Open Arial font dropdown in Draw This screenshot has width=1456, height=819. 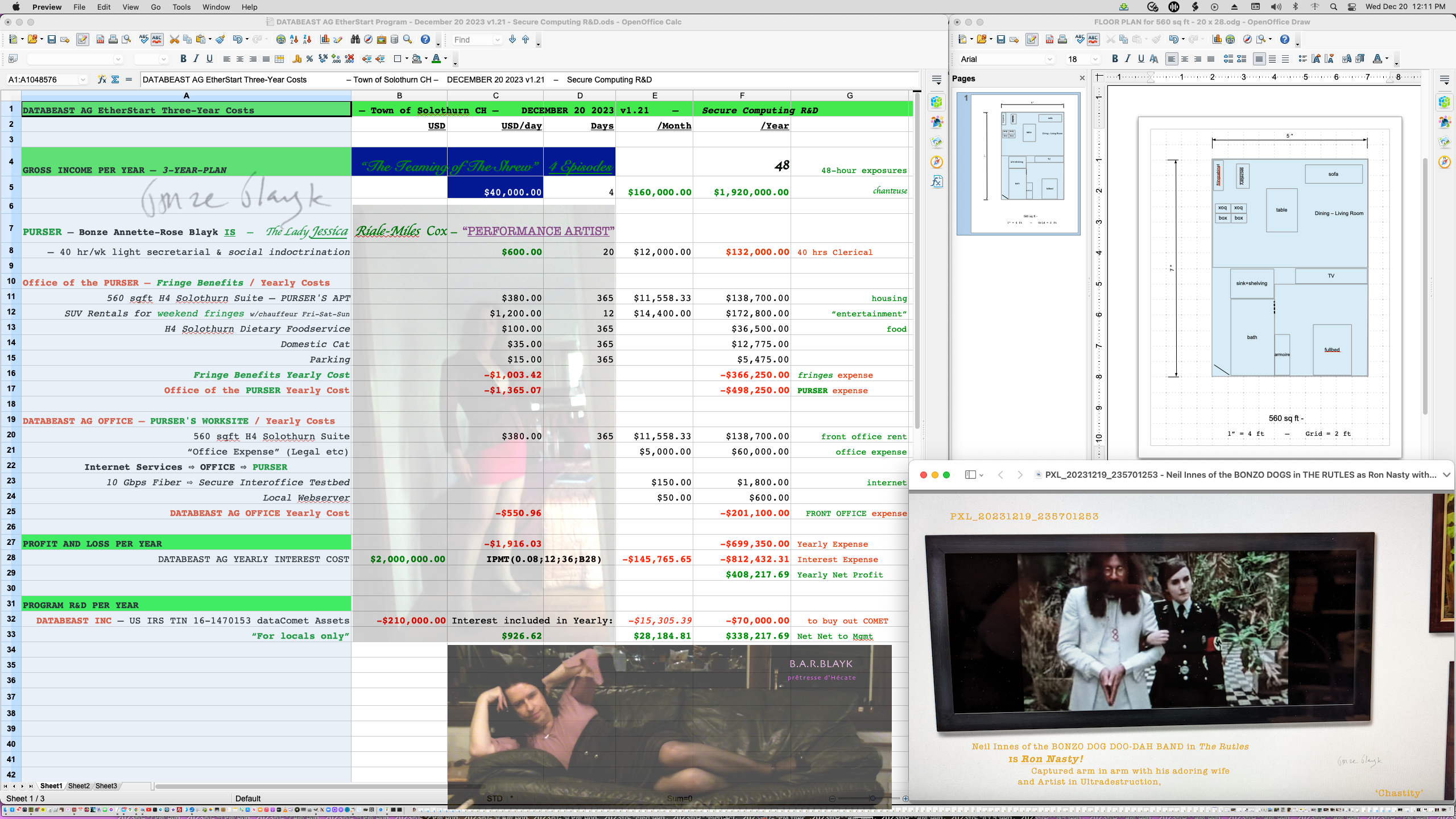[1050, 59]
